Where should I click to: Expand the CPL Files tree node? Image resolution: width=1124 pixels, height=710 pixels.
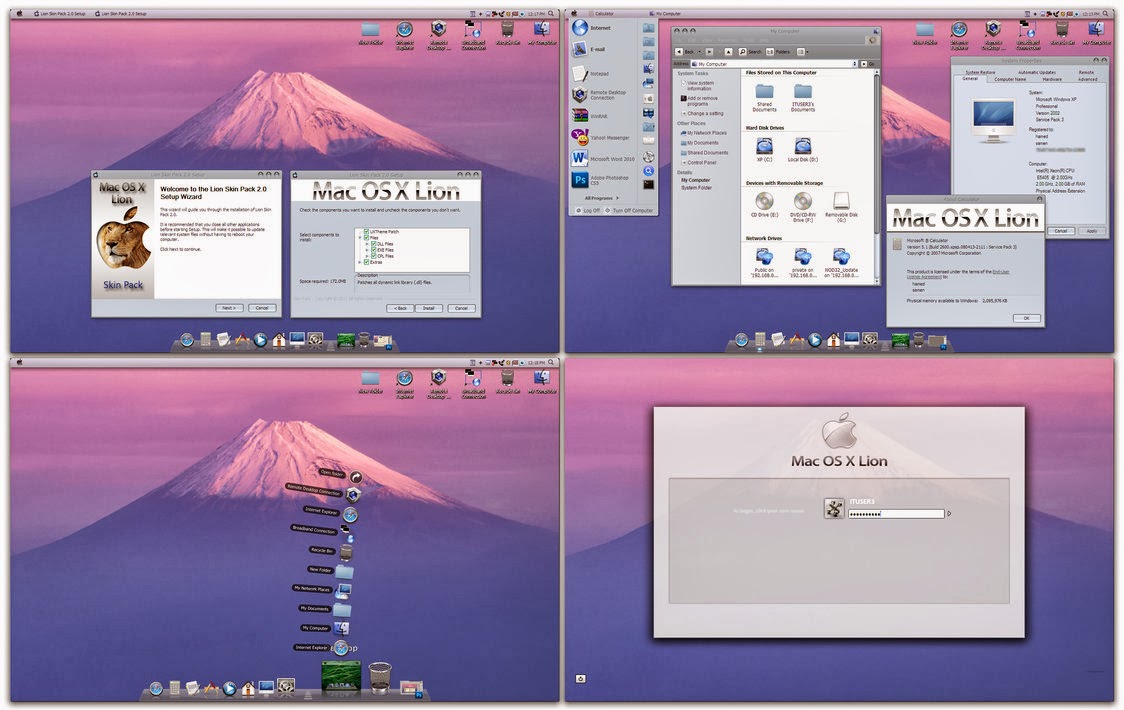367,255
